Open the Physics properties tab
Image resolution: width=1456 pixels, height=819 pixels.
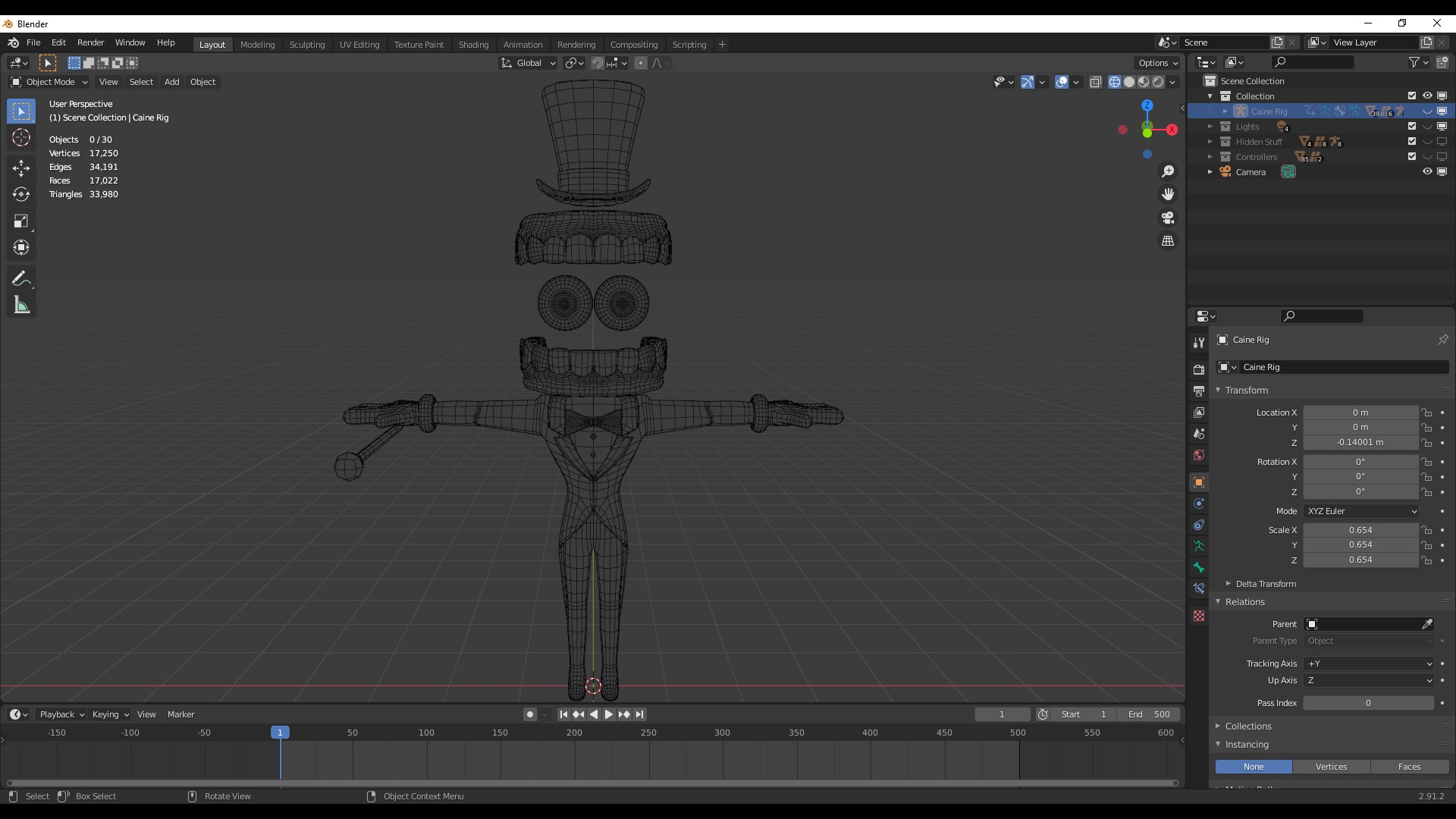tap(1199, 504)
